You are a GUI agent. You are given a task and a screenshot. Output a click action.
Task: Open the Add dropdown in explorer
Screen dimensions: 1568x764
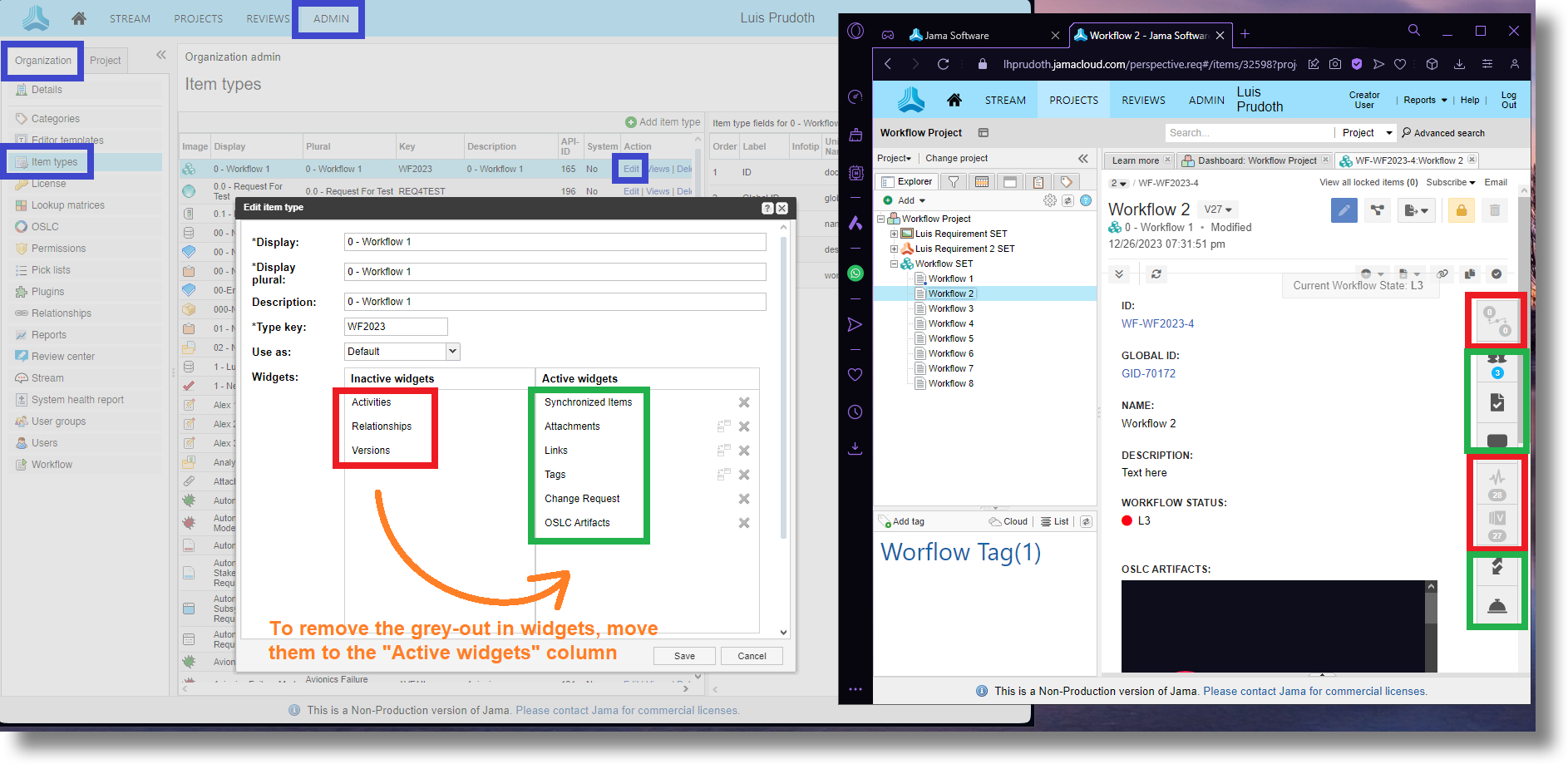pos(905,200)
